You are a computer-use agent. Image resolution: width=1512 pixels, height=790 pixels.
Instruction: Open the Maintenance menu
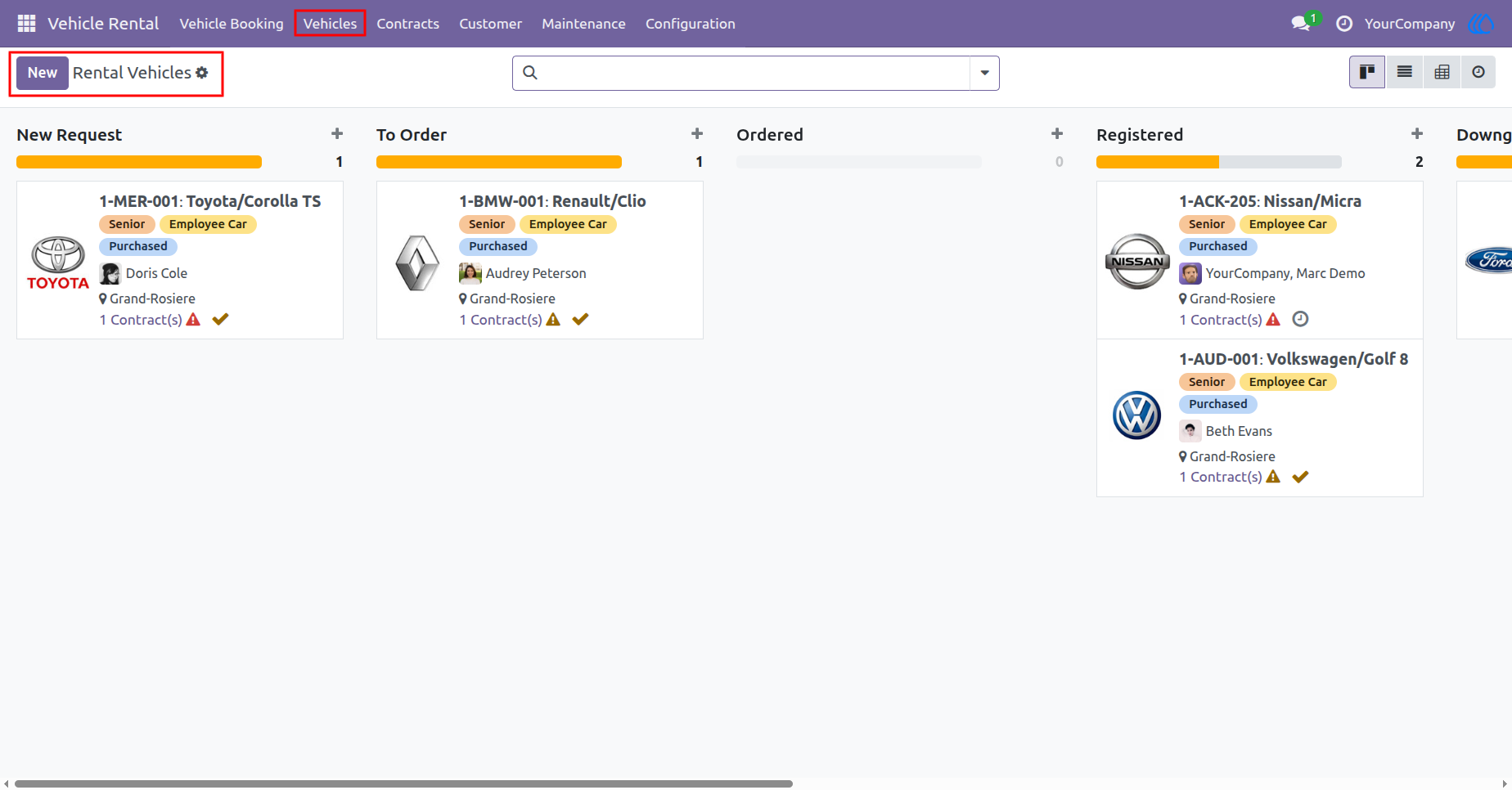click(x=583, y=24)
